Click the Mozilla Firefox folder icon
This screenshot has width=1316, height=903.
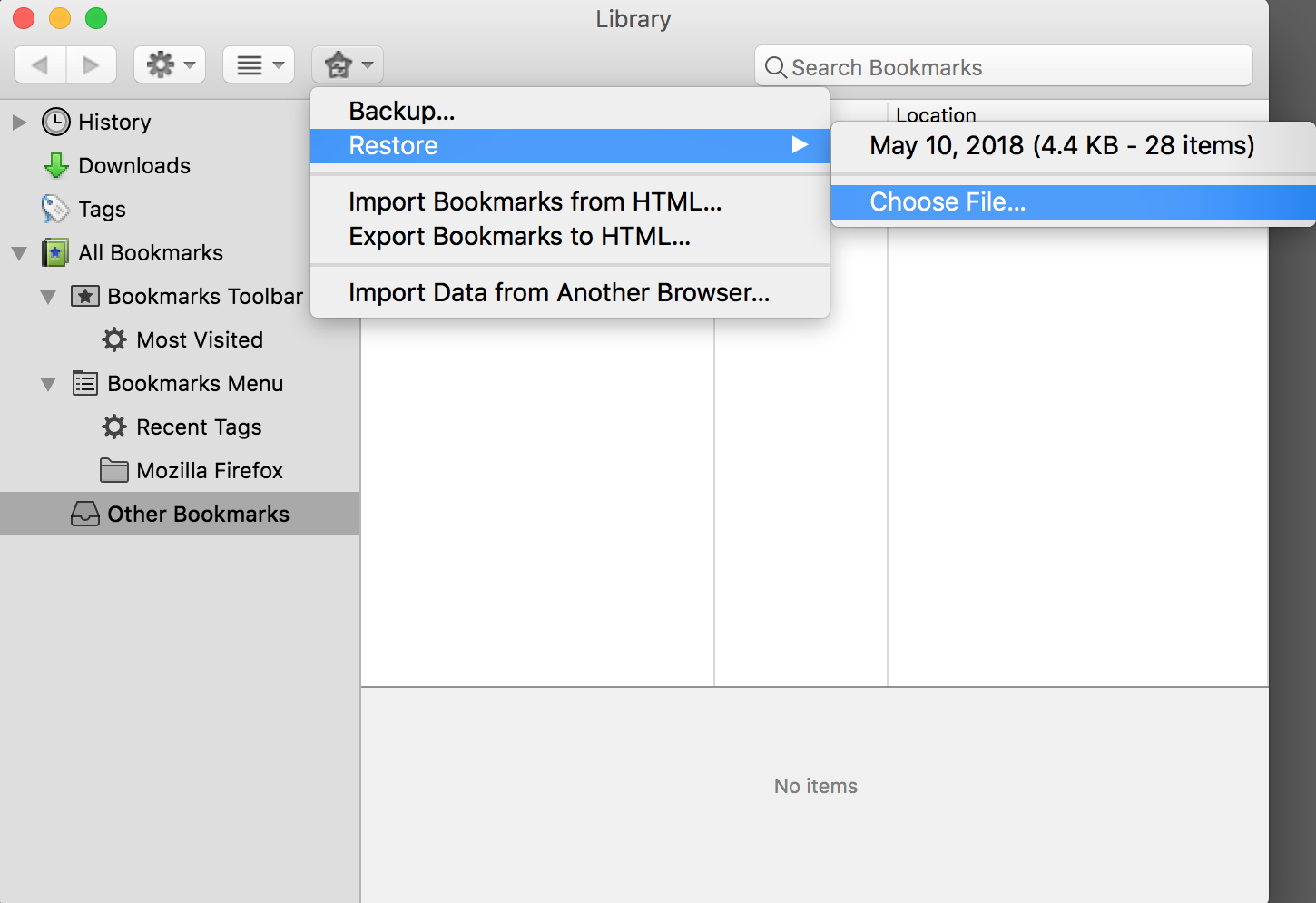click(114, 470)
